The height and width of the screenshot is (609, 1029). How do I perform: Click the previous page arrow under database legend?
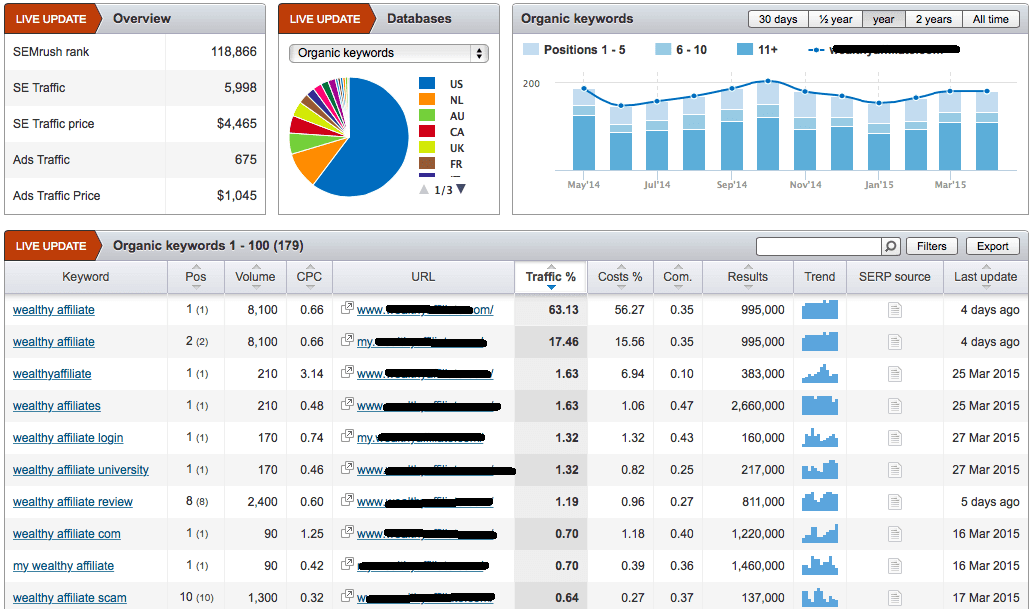(x=424, y=190)
